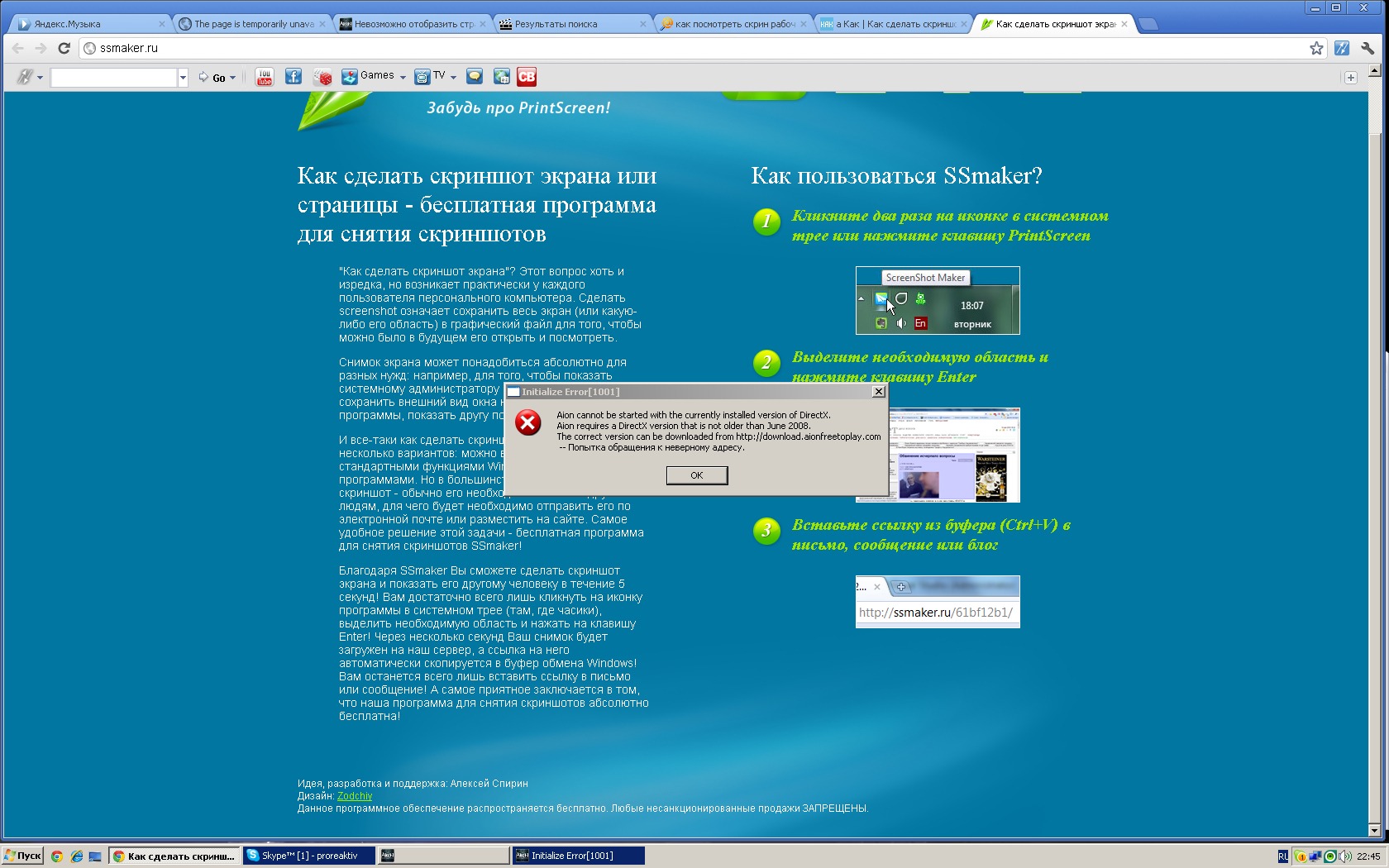Viewport: 1389px width, 868px height.
Task: Click Show Desktop quick launch icon
Action: [x=95, y=856]
